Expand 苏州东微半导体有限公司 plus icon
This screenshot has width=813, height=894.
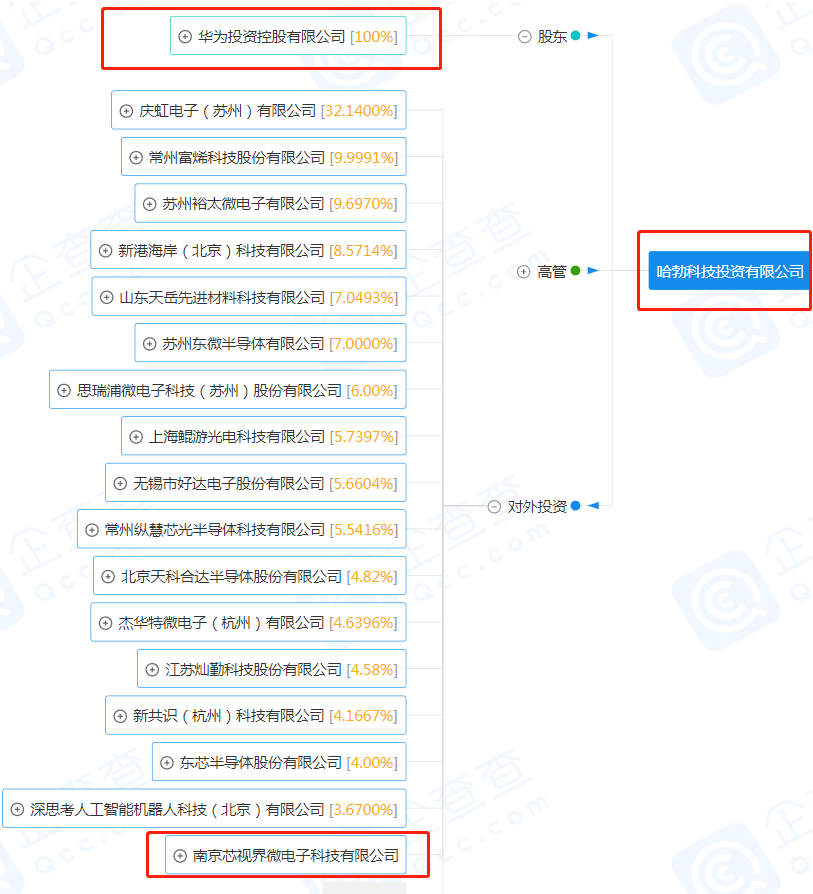(149, 344)
